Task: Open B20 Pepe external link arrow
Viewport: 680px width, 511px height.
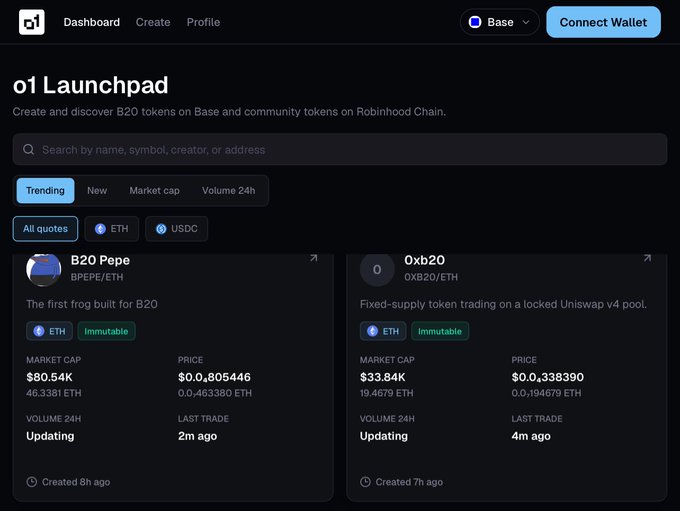Action: coord(314,258)
